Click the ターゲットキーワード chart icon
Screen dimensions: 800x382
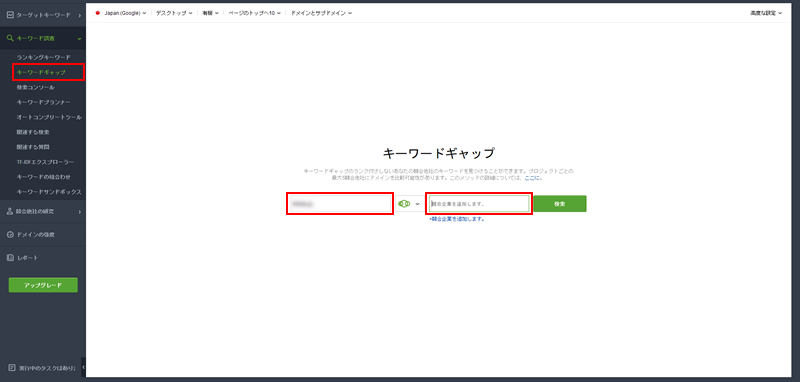[11, 15]
